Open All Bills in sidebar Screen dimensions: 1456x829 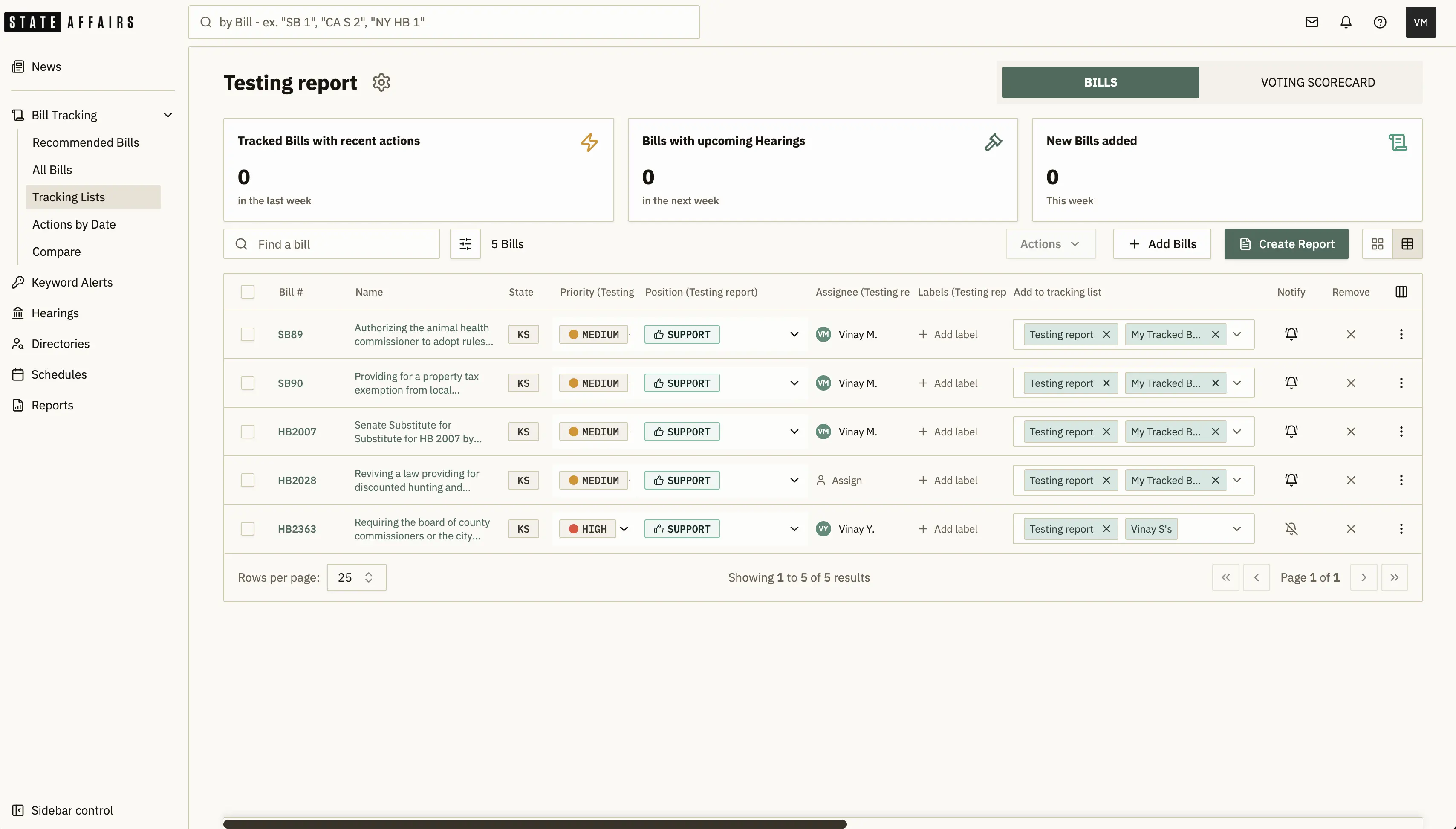pyautogui.click(x=52, y=170)
